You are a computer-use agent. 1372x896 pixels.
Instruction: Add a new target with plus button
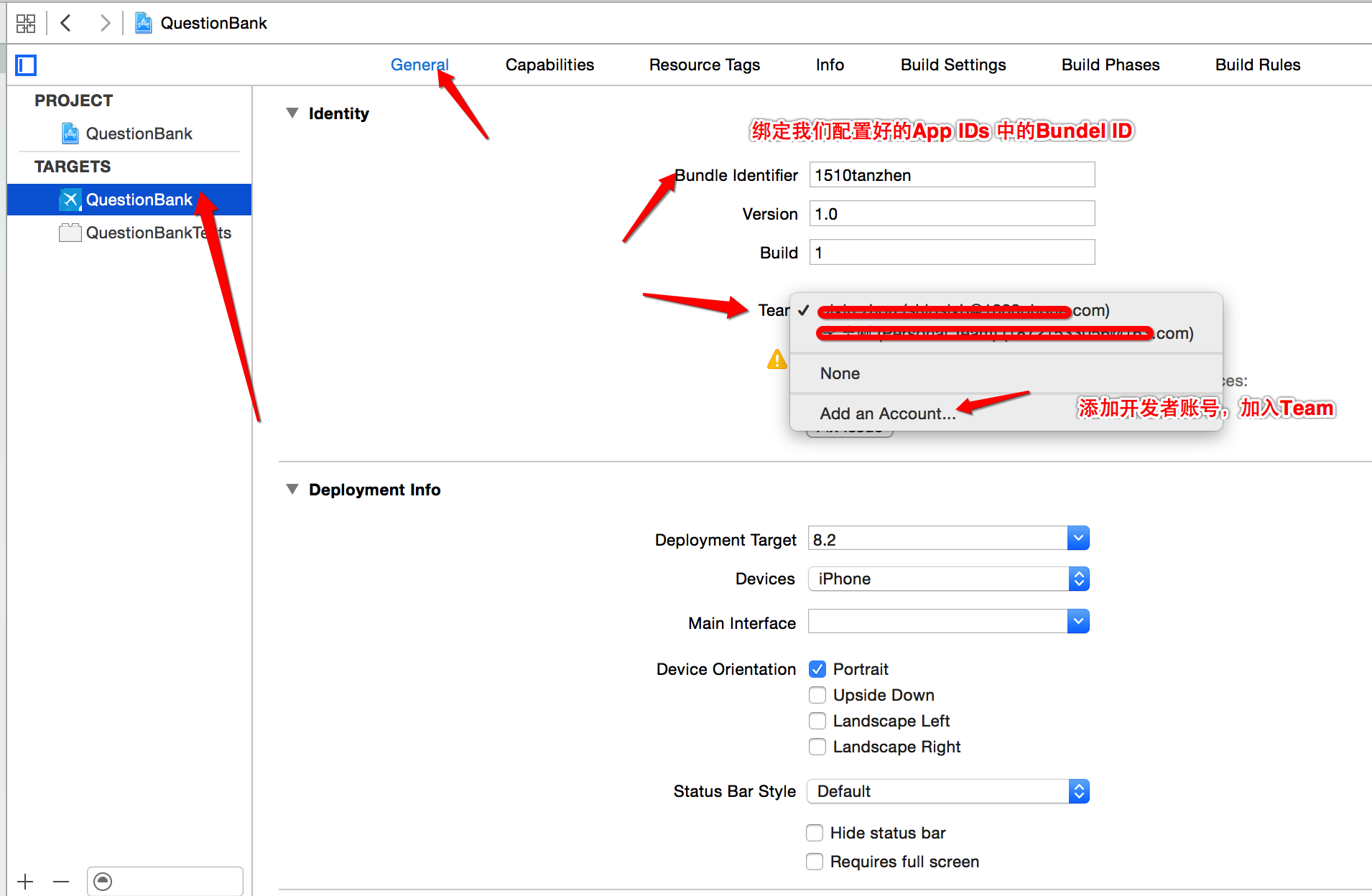tap(25, 881)
